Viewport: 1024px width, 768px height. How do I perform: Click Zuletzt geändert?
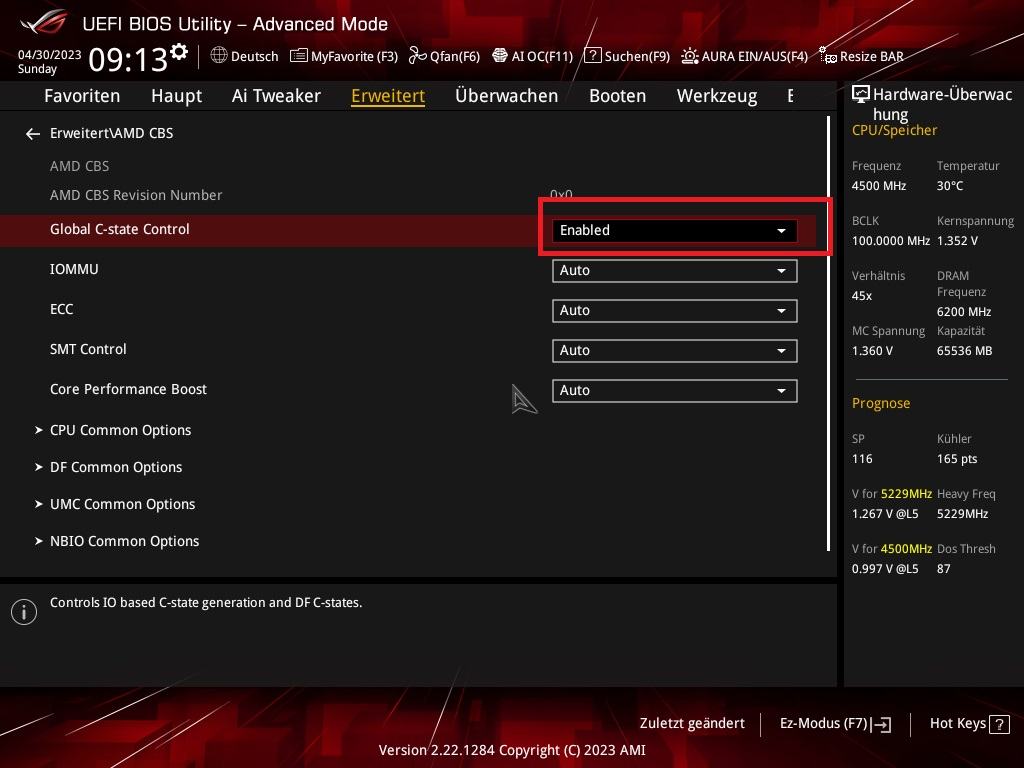tap(692, 724)
